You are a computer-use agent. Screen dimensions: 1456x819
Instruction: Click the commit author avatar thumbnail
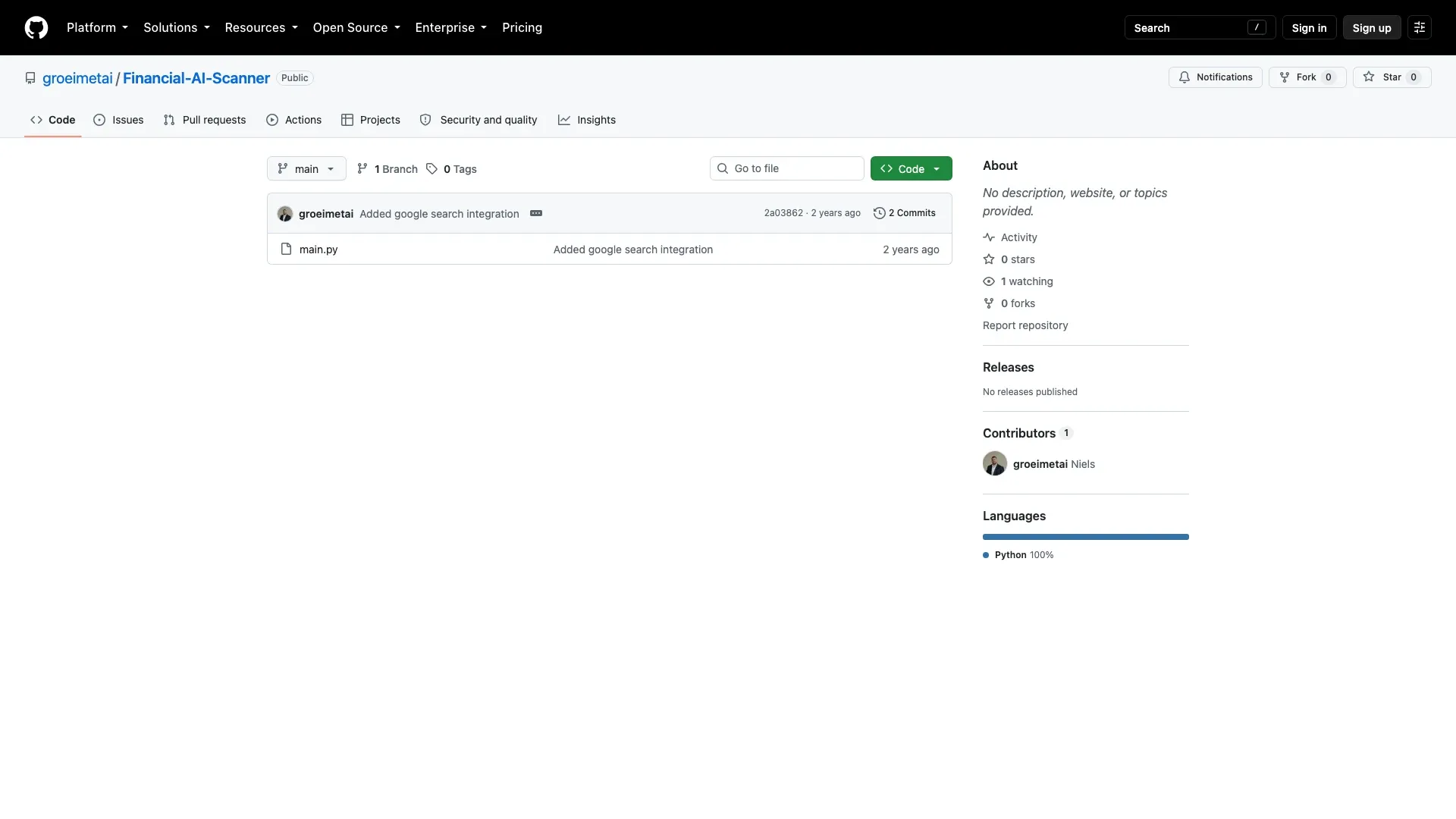coord(285,214)
